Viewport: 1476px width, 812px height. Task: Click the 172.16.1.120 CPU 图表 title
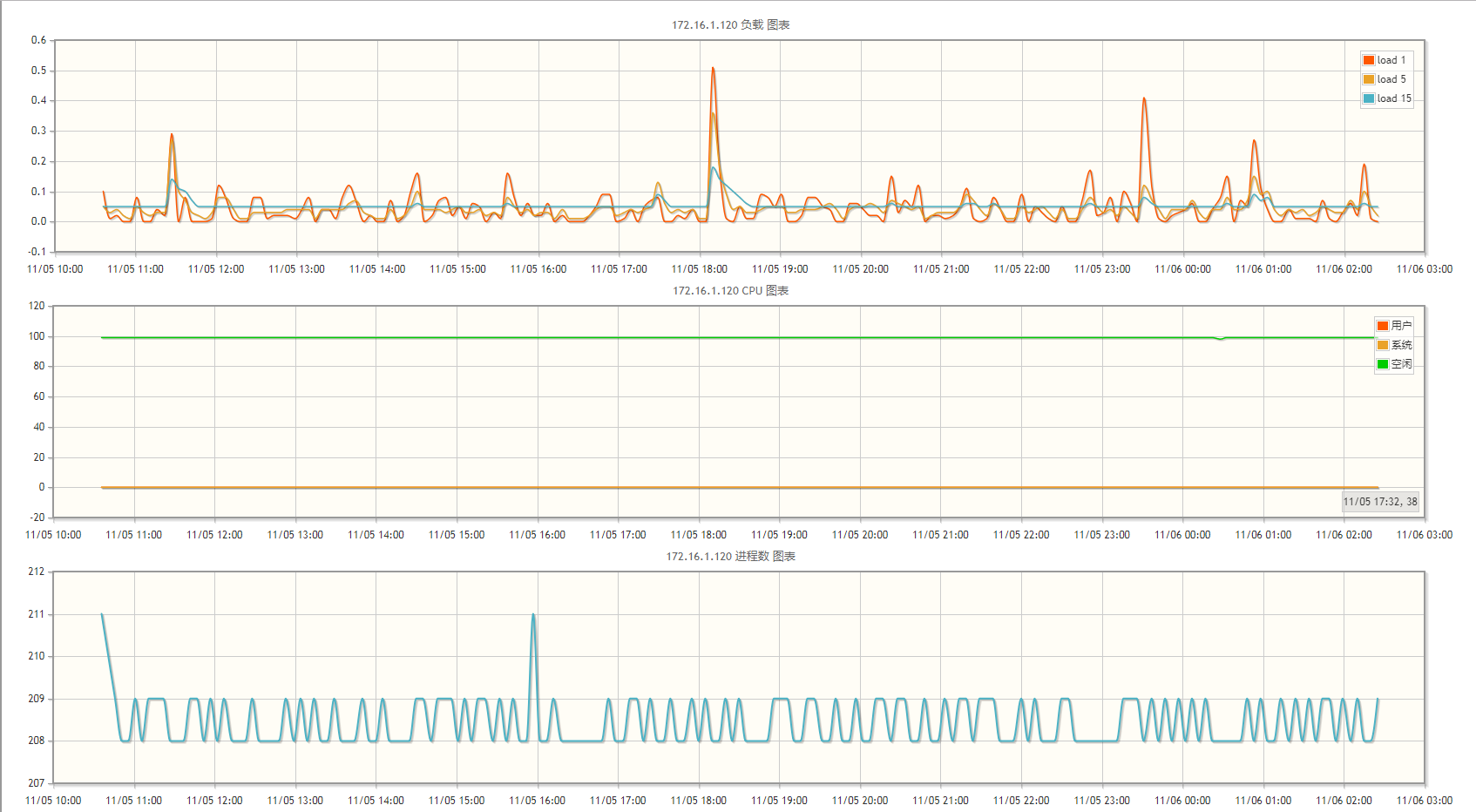pos(730,290)
